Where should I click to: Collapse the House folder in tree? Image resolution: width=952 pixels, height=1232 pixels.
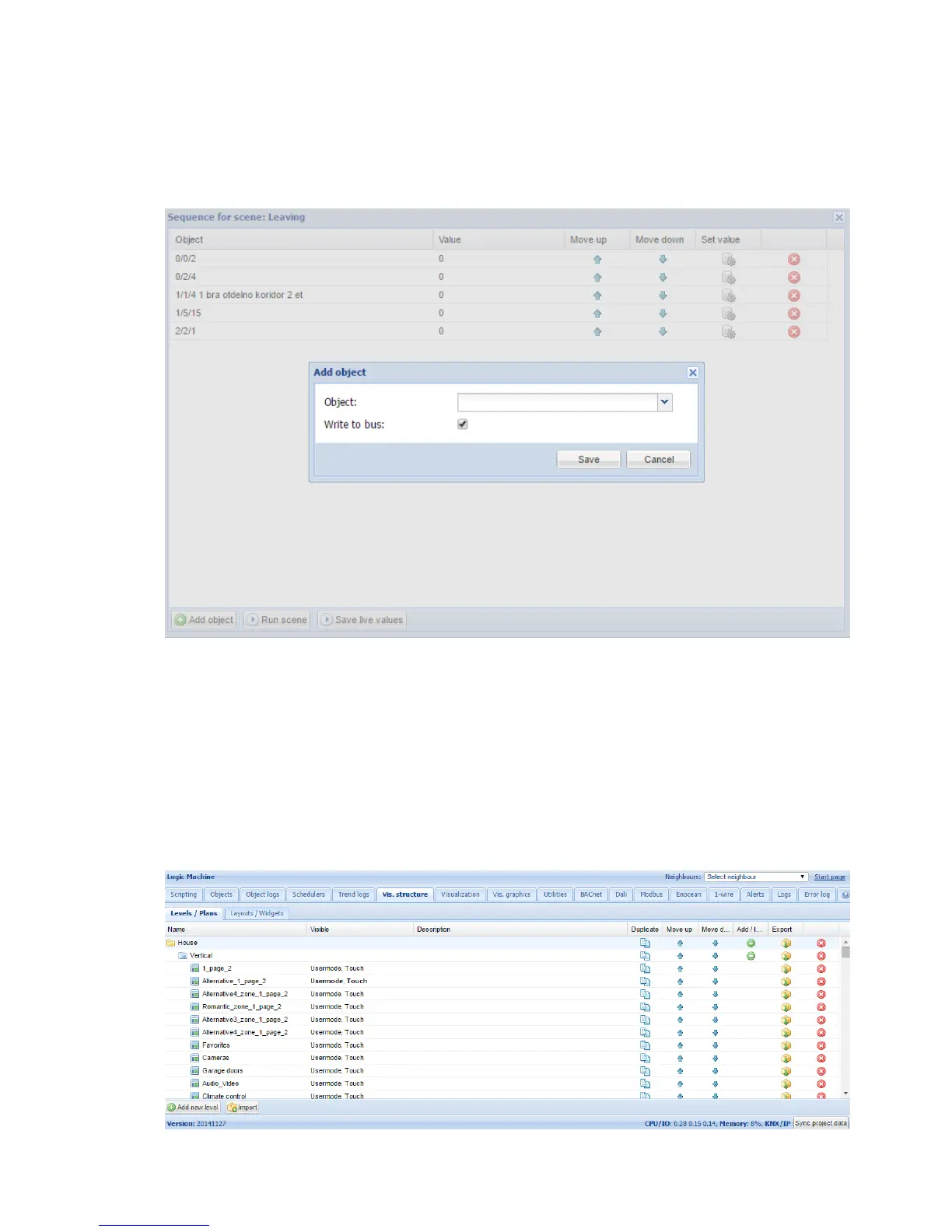(170, 943)
